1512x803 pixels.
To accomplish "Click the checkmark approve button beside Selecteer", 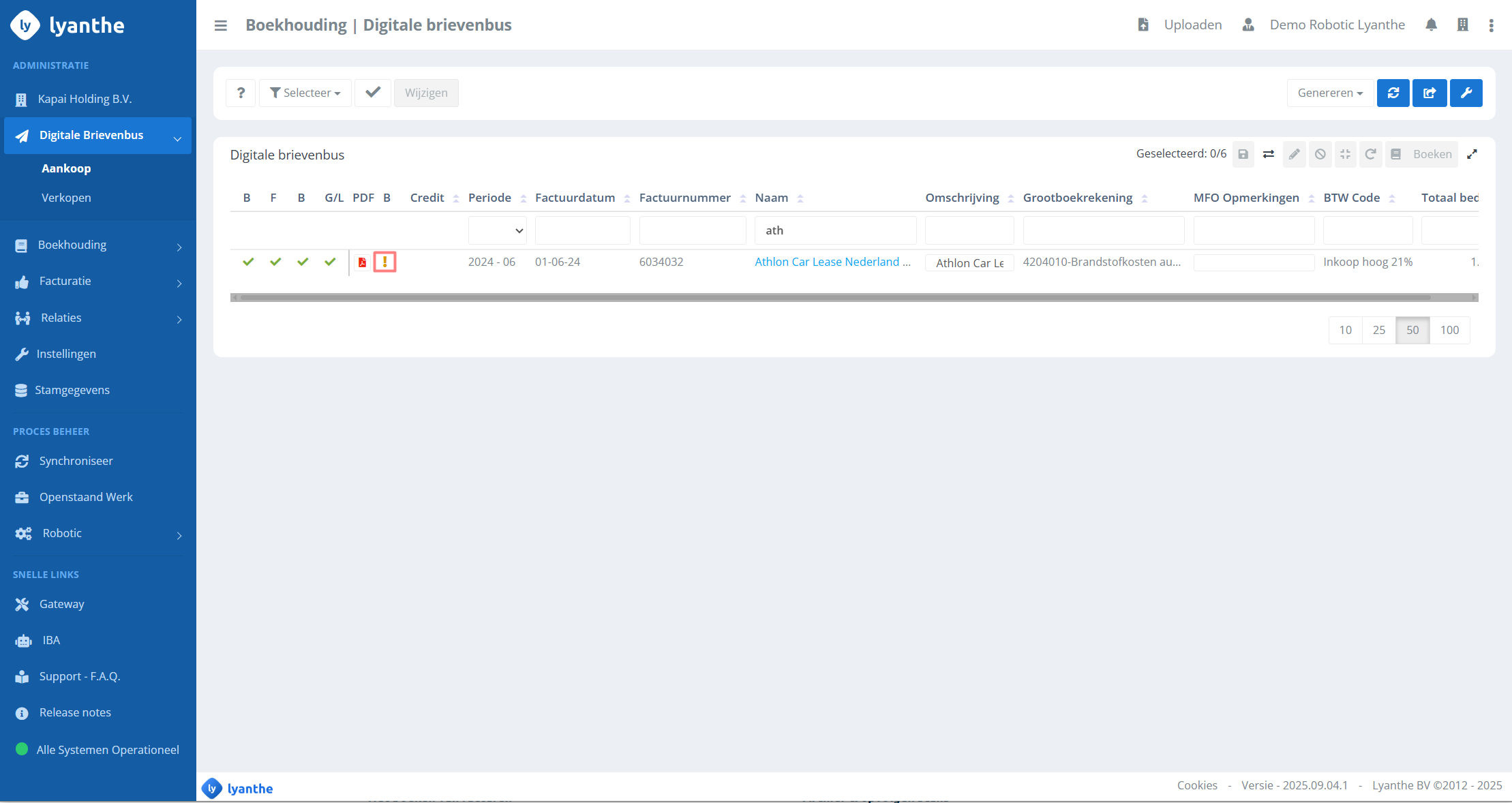I will point(373,93).
